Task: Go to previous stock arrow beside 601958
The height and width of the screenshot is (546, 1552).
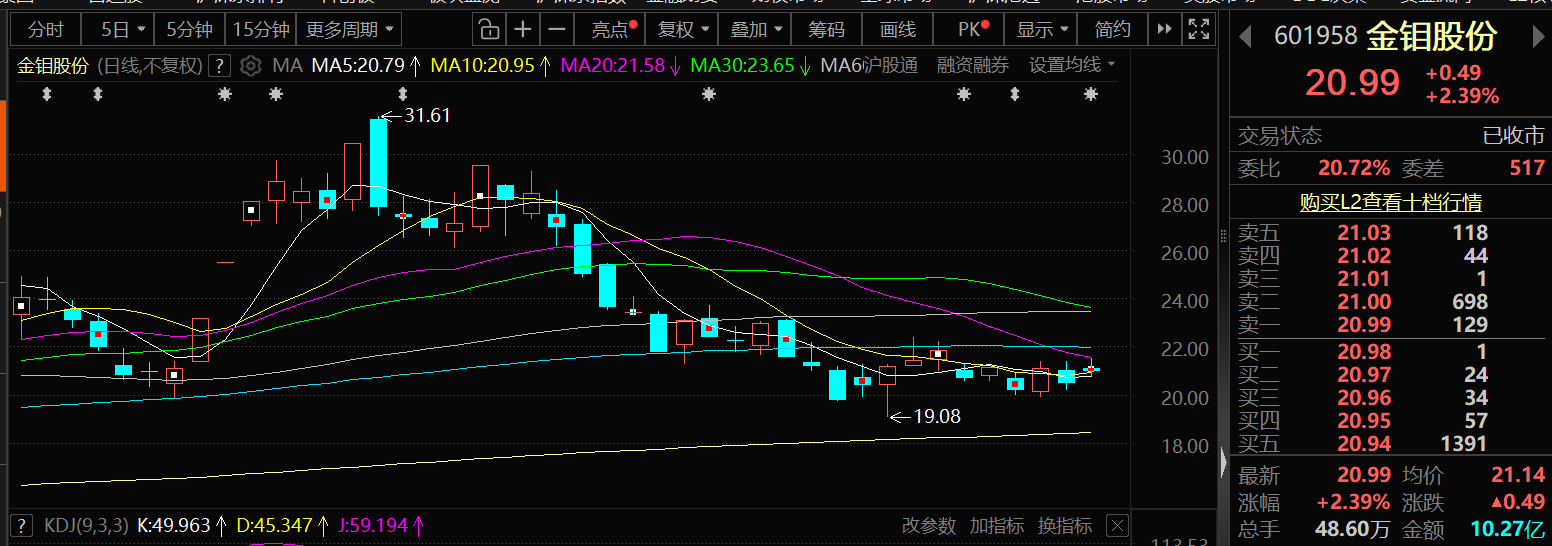Action: (x=1246, y=38)
